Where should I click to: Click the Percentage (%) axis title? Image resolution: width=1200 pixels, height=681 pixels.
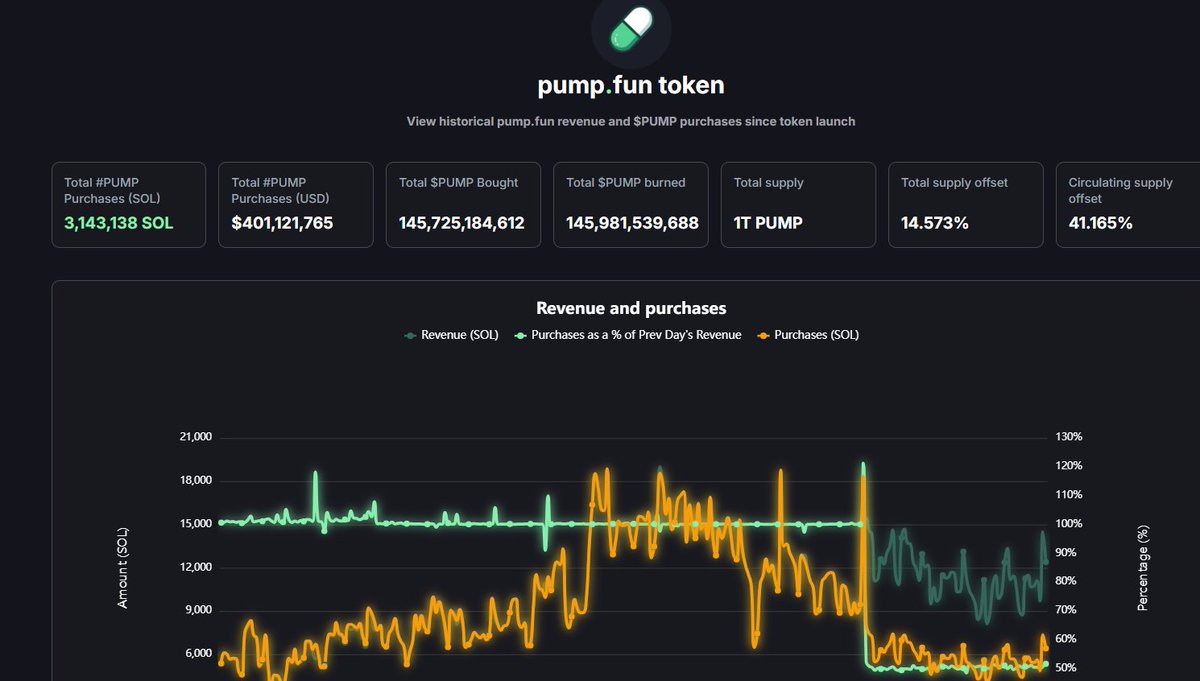1143,567
